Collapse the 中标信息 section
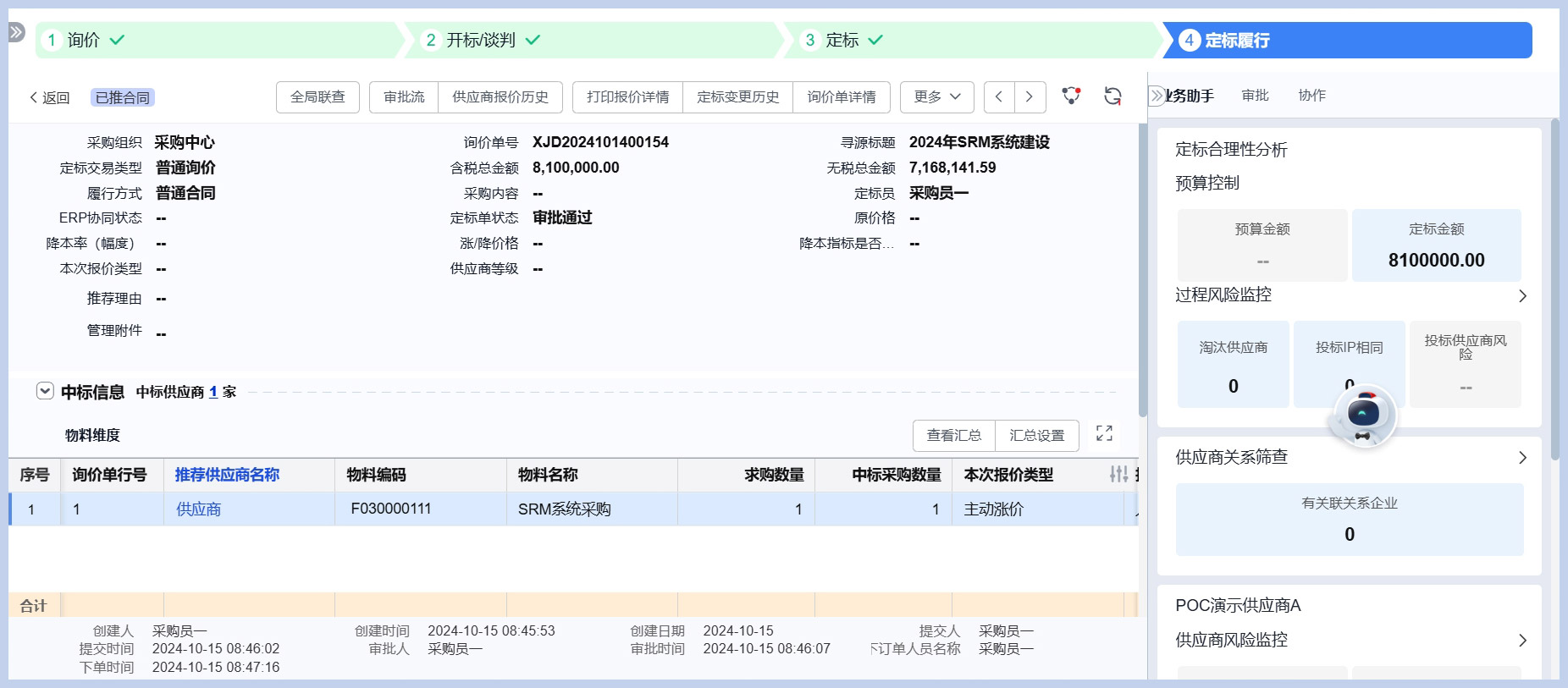Image resolution: width=1568 pixels, height=688 pixels. coord(45,391)
